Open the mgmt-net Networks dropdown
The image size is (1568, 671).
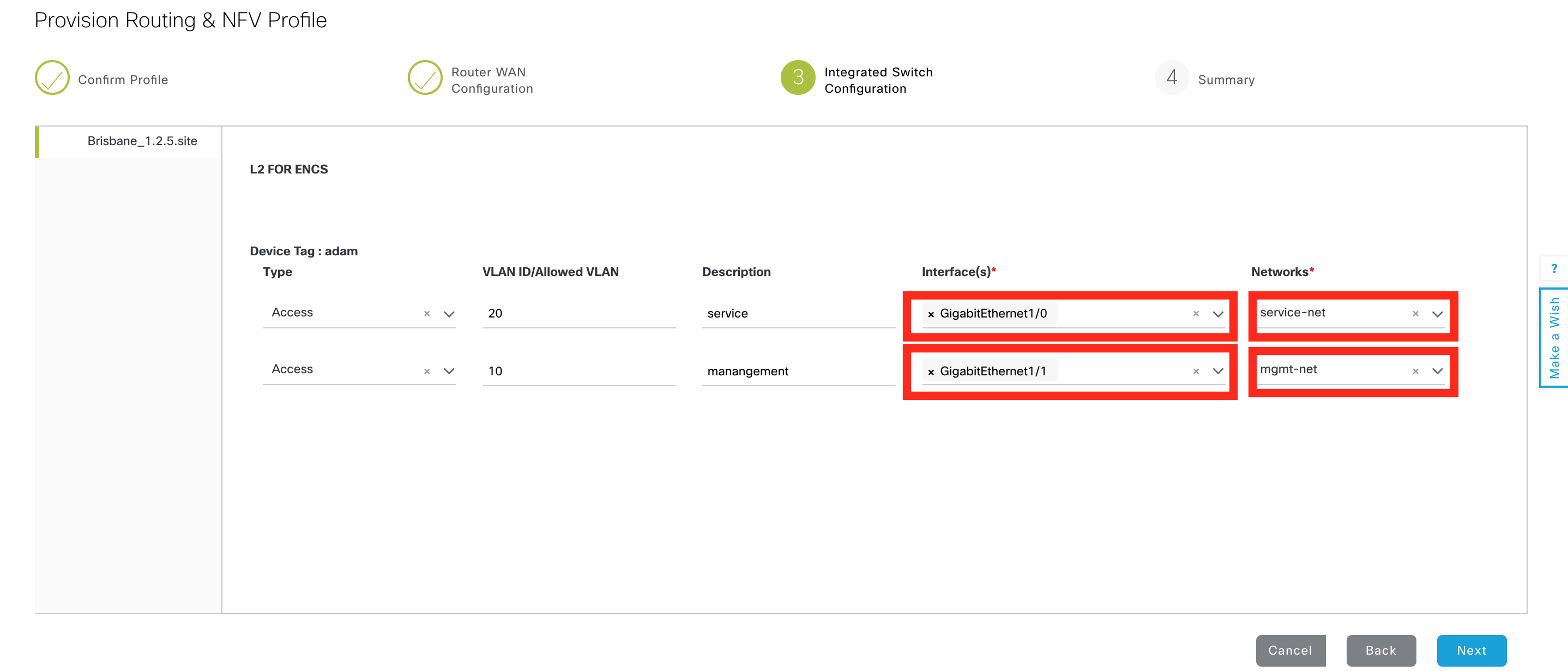pyautogui.click(x=1437, y=371)
